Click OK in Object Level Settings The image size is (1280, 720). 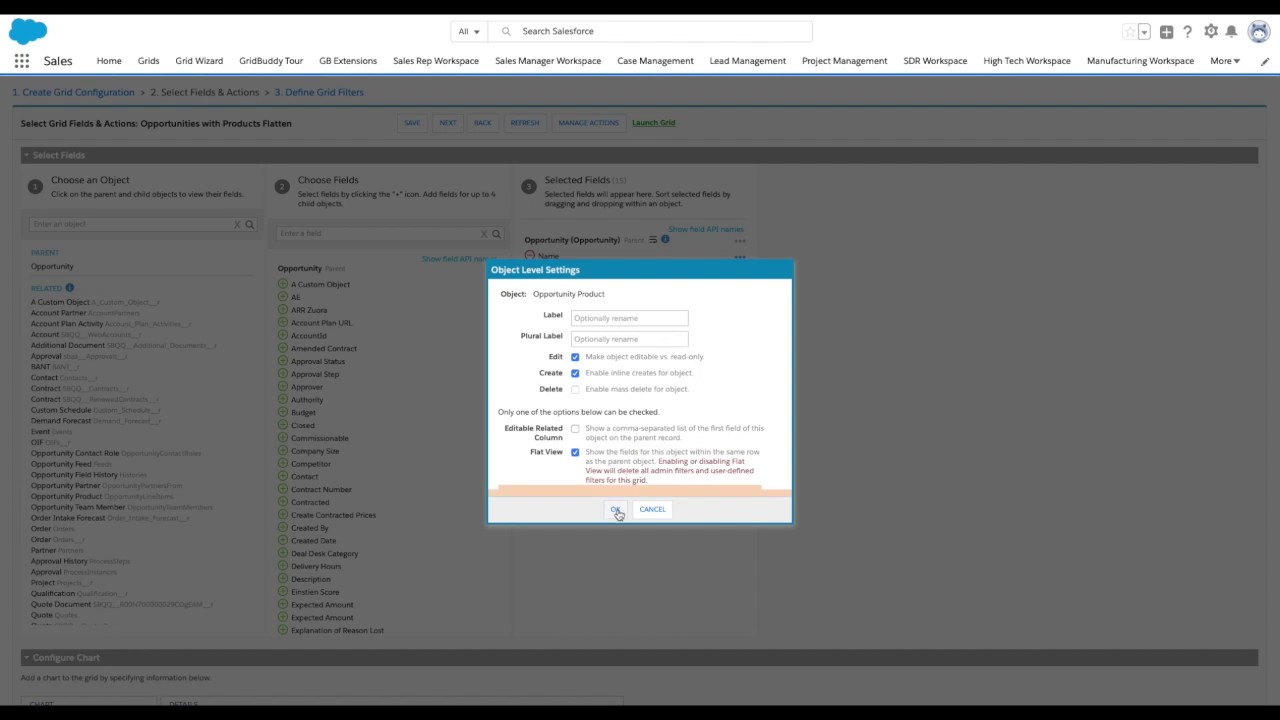tap(616, 509)
